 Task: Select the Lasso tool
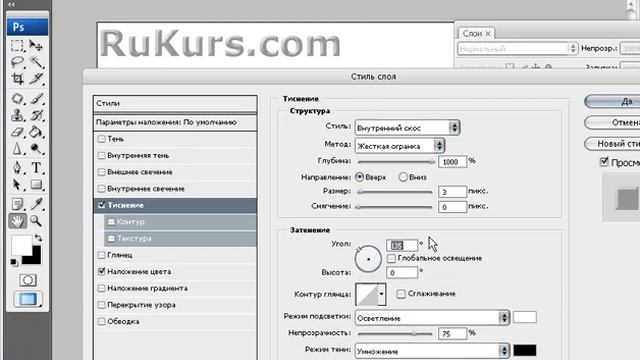(17, 62)
